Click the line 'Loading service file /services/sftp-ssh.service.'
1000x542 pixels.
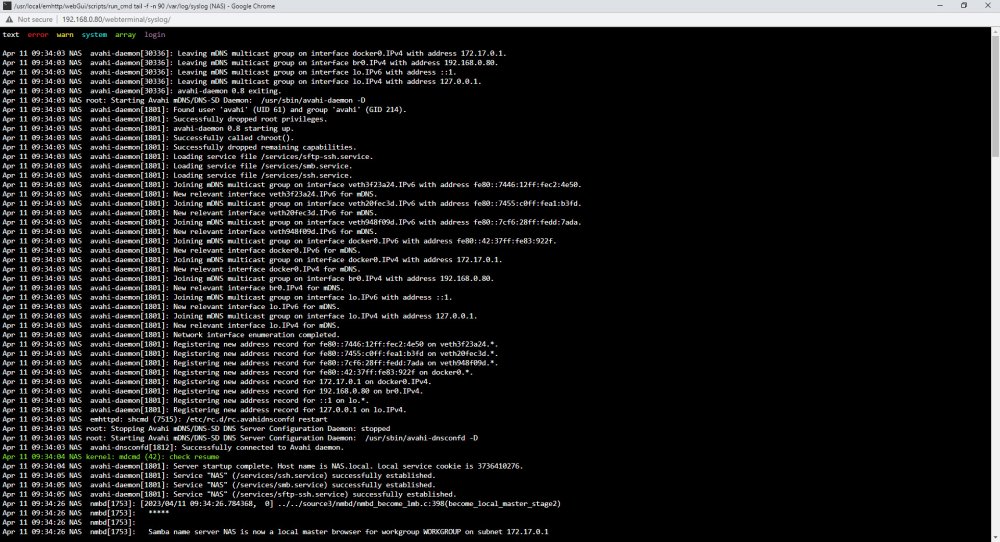tap(188, 156)
